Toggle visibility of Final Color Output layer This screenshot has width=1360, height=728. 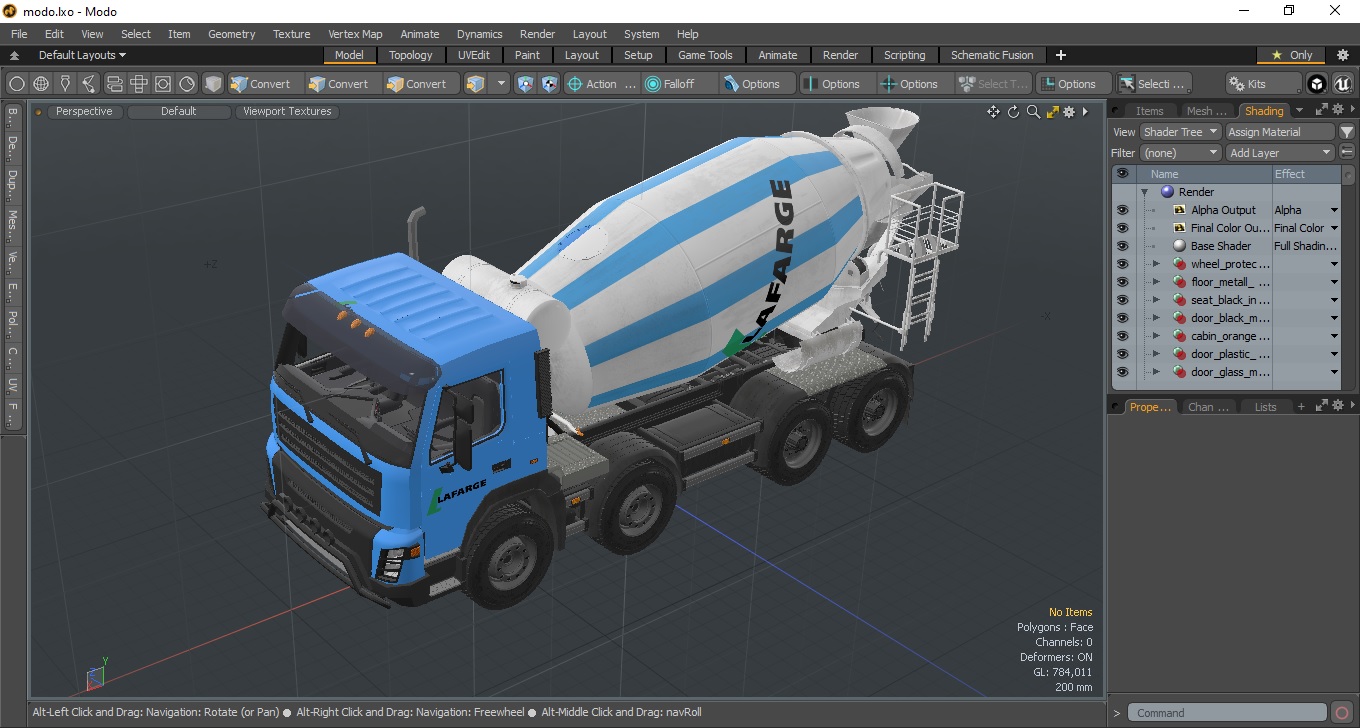click(1122, 228)
